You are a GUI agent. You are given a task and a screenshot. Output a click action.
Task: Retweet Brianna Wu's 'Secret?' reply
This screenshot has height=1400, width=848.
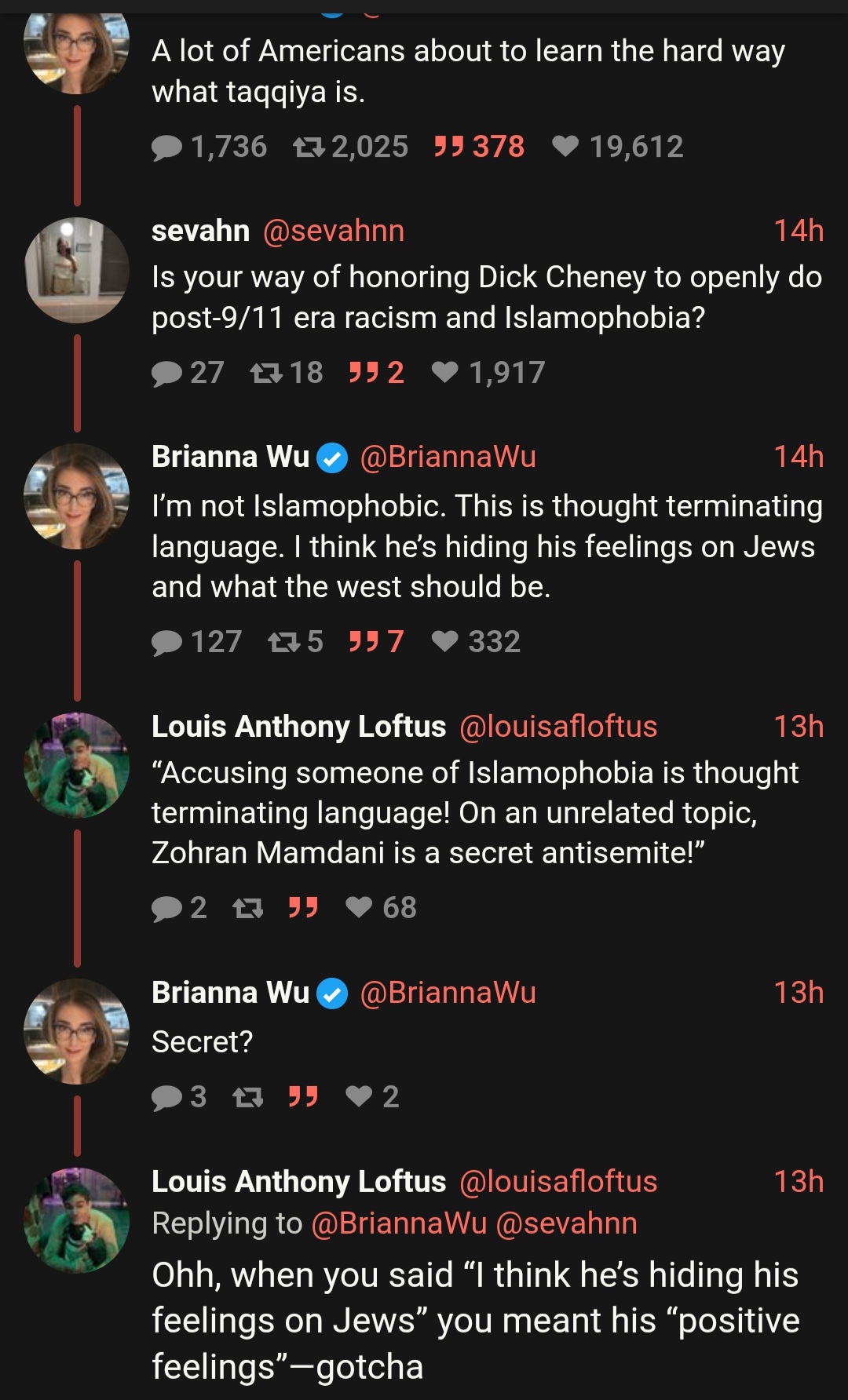[248, 1096]
